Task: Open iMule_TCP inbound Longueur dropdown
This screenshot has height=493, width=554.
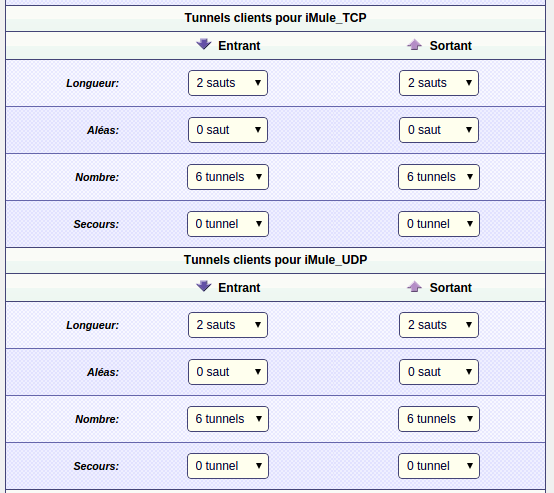Action: 228,83
